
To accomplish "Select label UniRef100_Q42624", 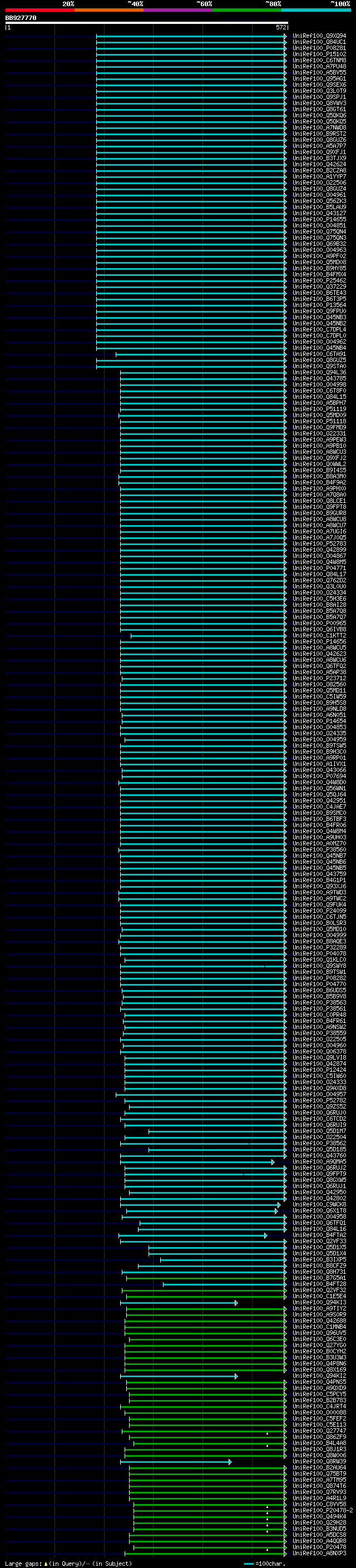I will (x=319, y=164).
